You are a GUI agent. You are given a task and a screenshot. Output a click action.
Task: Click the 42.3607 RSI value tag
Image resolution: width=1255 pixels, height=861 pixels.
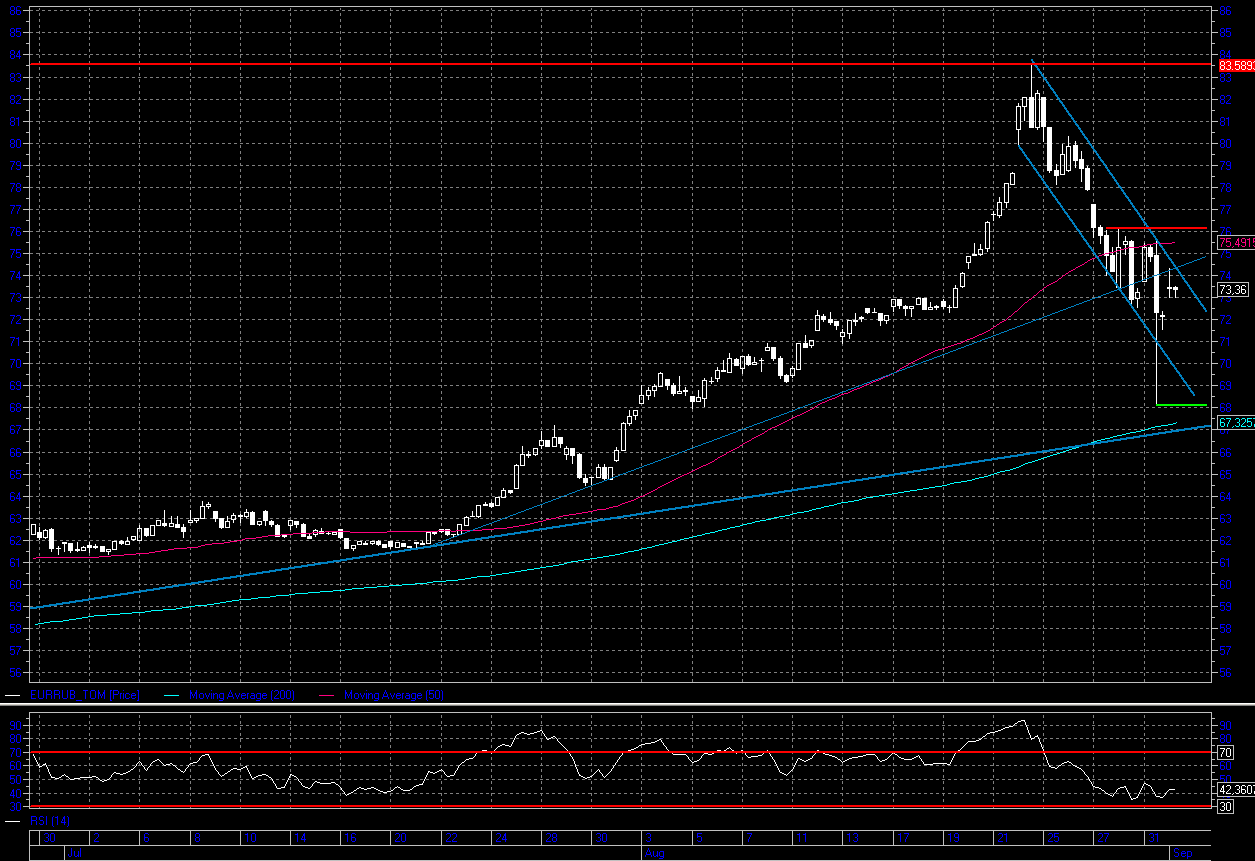tap(1235, 789)
